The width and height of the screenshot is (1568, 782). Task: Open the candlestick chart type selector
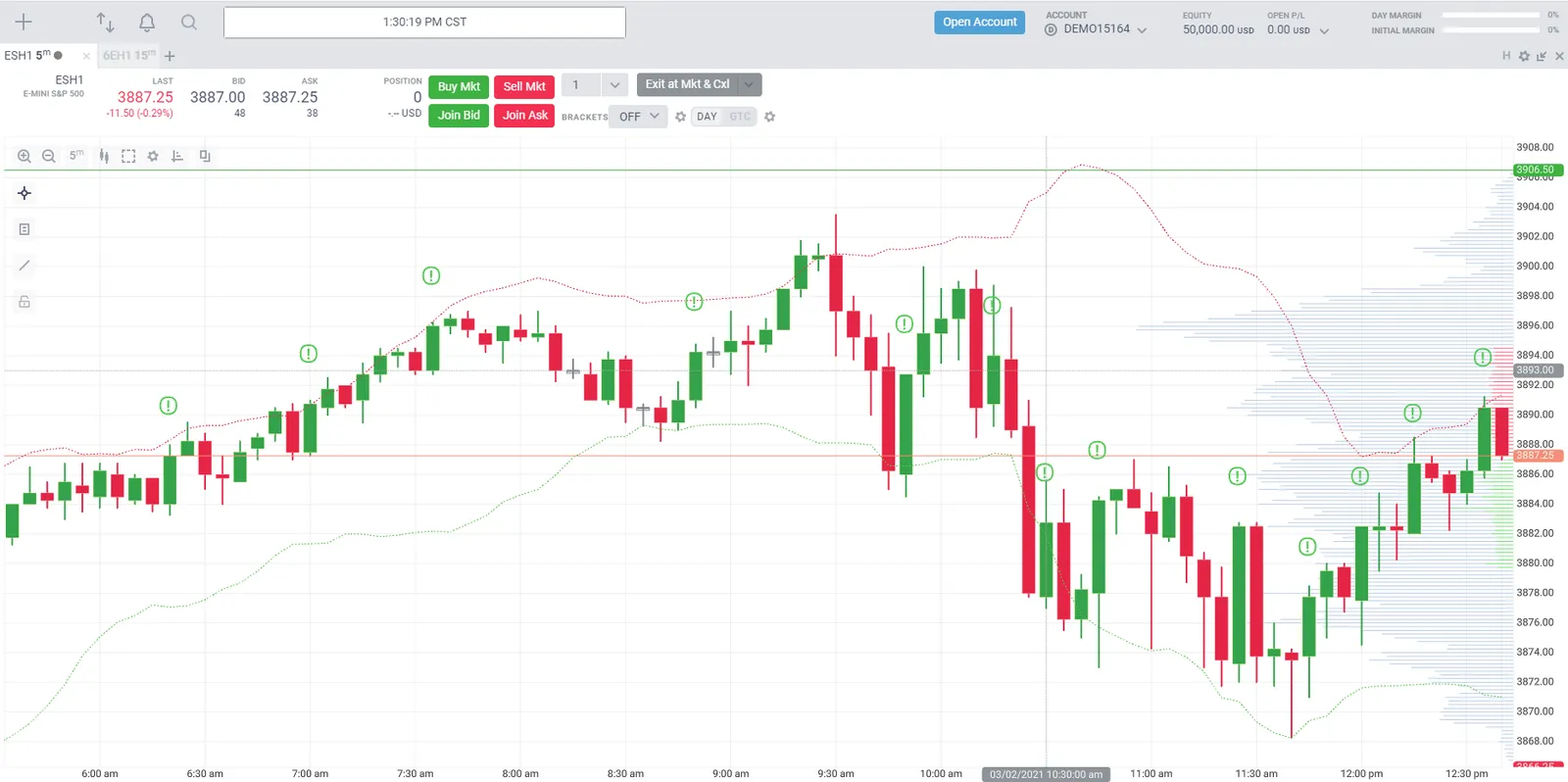click(104, 156)
